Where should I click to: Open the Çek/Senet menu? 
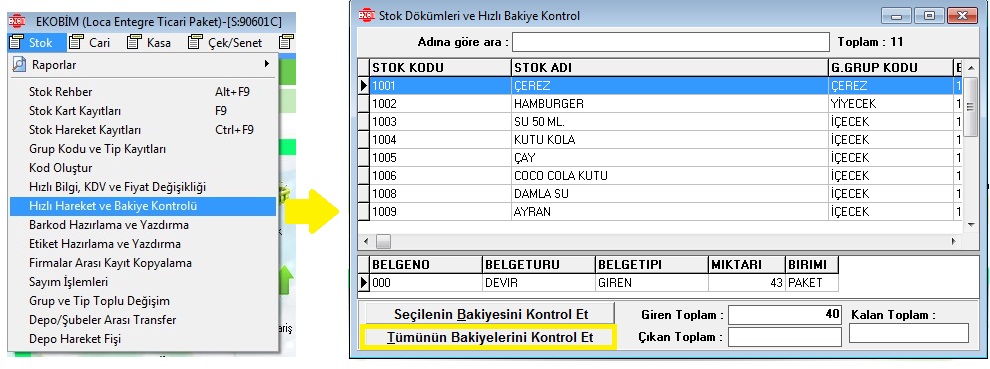click(225, 43)
